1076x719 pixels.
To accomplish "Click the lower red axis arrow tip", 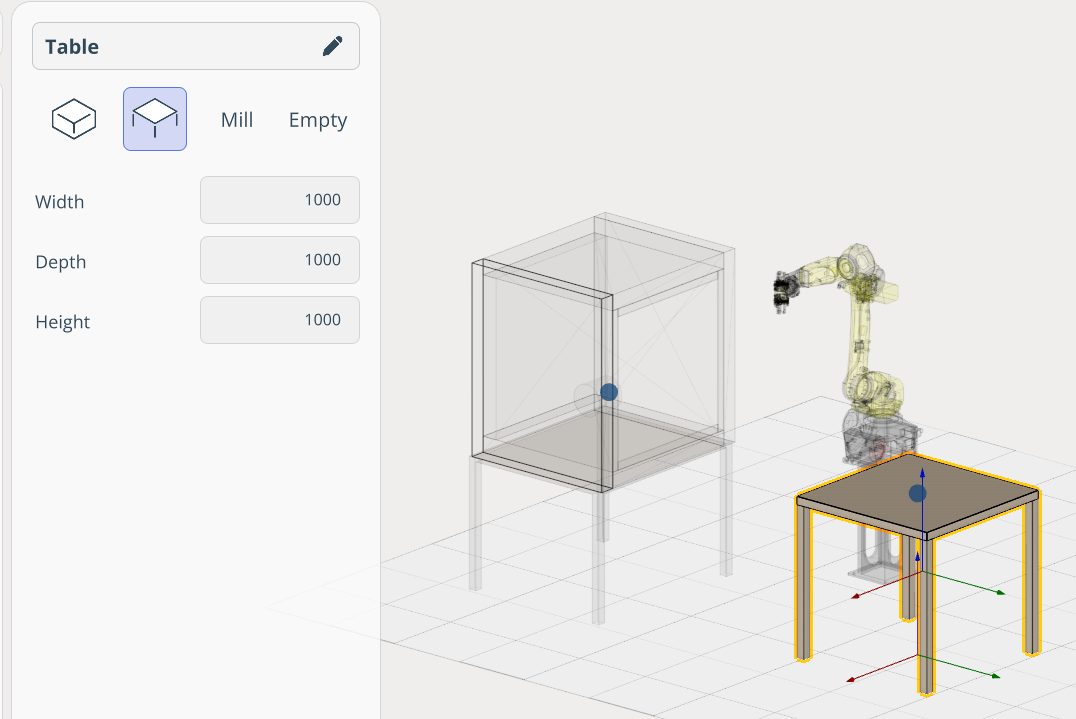I will tap(851, 681).
